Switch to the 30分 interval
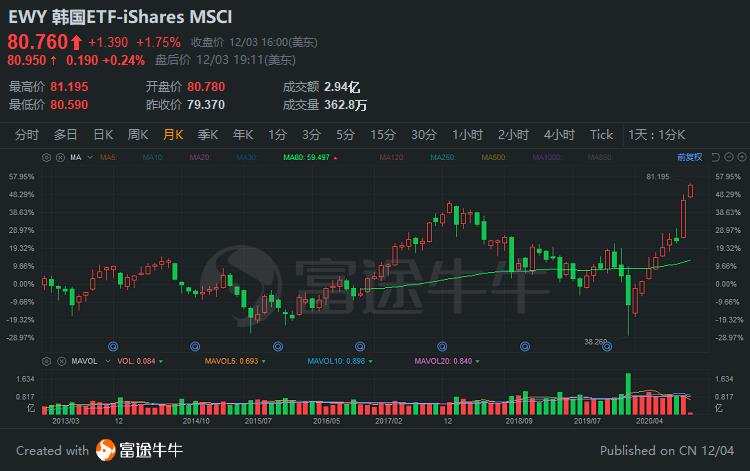 pyautogui.click(x=424, y=135)
